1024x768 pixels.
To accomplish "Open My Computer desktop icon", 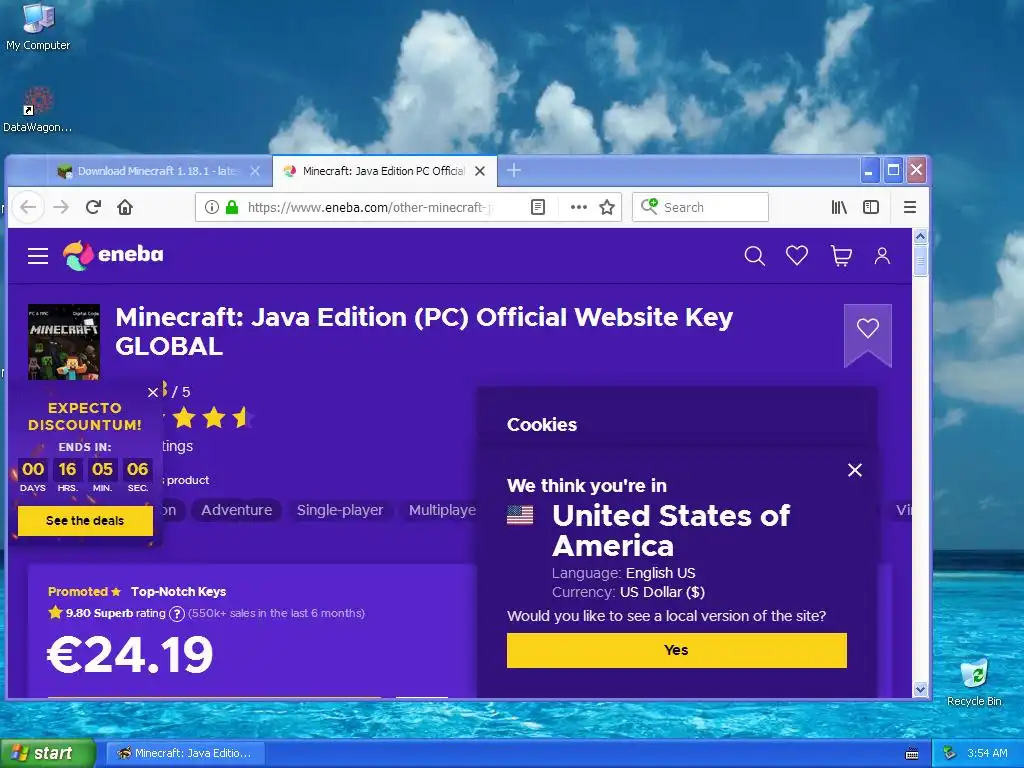I will coord(38,27).
